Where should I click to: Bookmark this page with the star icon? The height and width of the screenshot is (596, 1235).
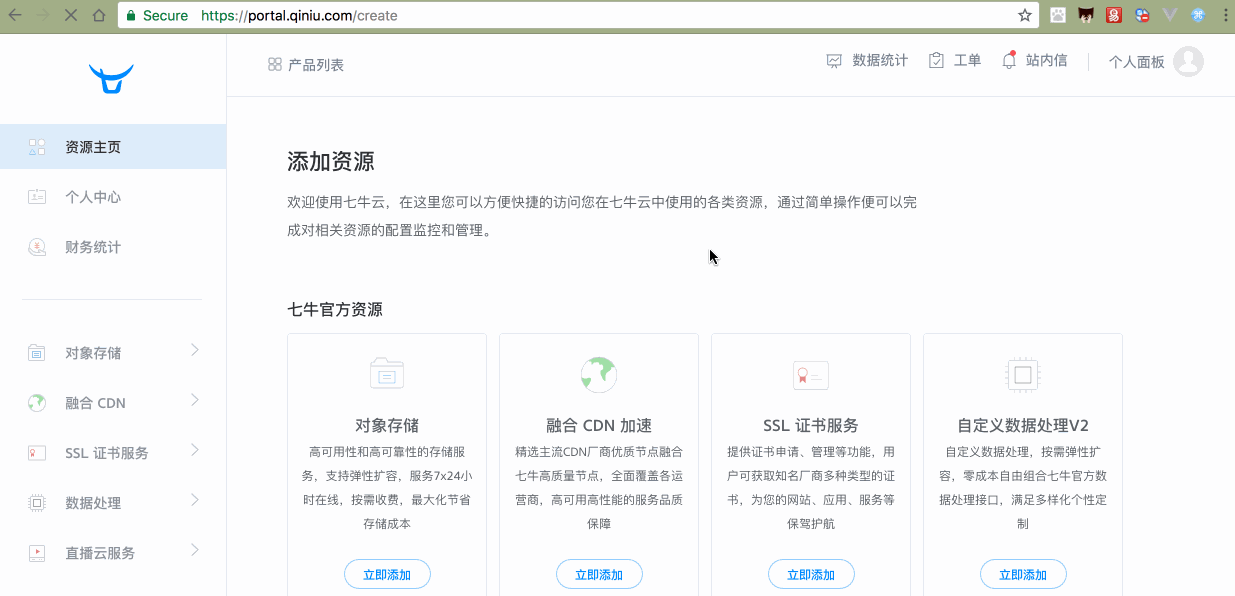coord(1024,15)
